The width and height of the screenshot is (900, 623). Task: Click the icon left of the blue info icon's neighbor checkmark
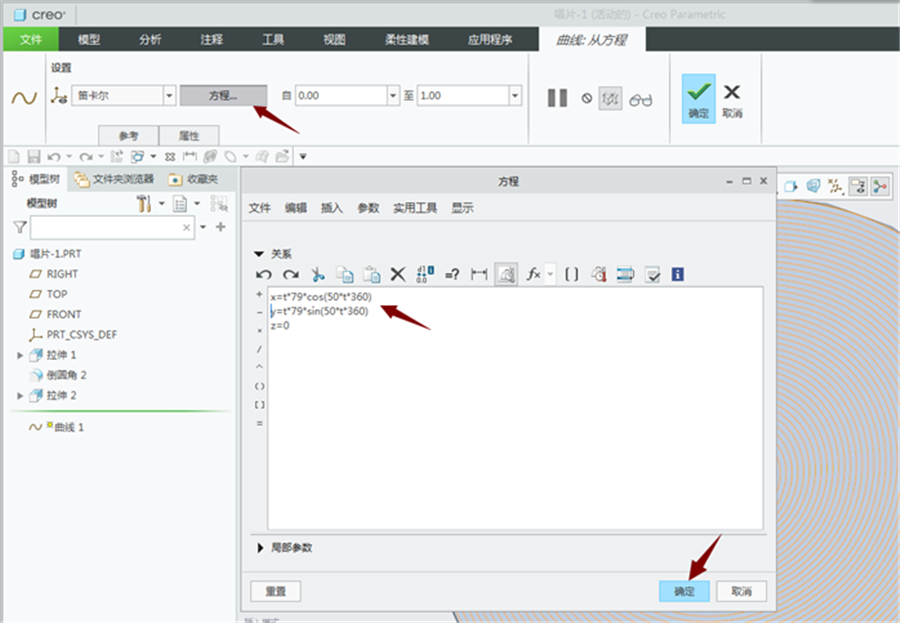click(625, 274)
